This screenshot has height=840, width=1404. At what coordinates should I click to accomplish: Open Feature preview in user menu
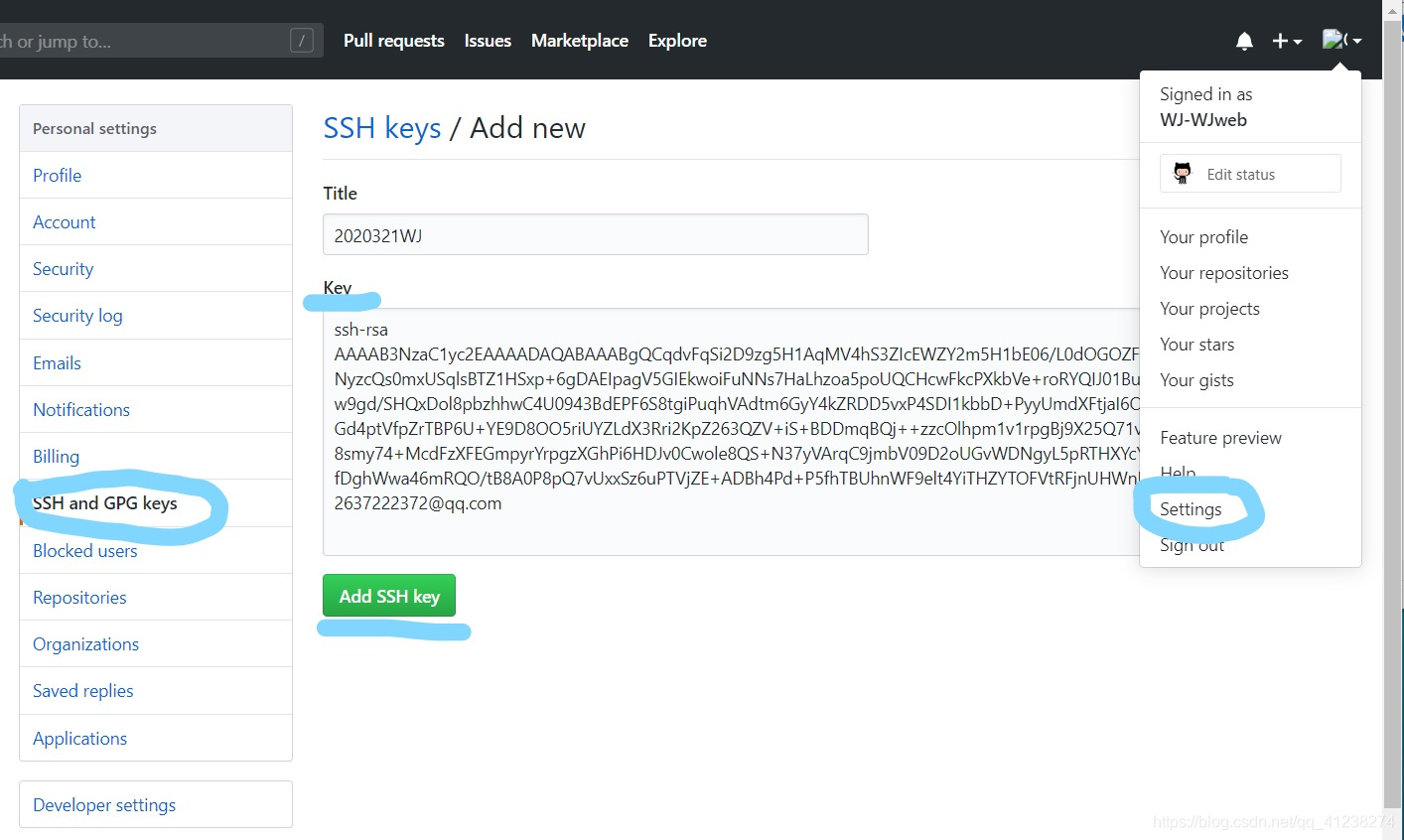pyautogui.click(x=1220, y=438)
